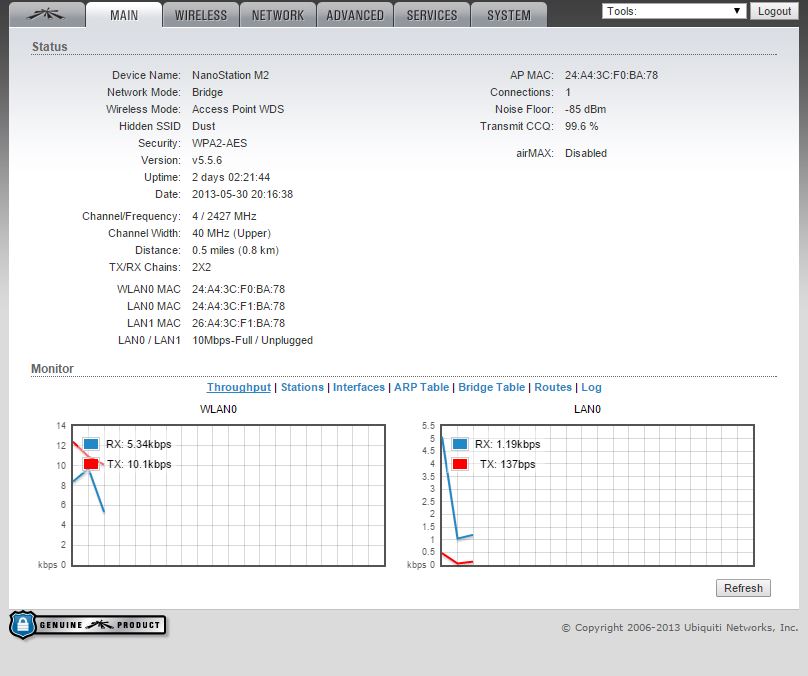The image size is (808, 676).
Task: Click the Network Mode value Bridge
Action: 208,92
